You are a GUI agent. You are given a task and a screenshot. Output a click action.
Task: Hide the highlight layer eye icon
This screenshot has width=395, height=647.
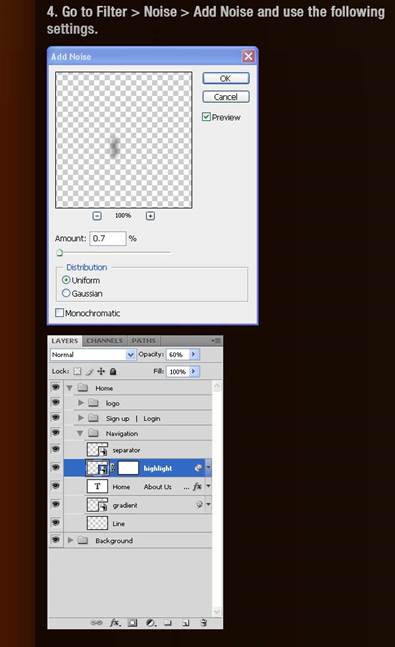click(55, 467)
